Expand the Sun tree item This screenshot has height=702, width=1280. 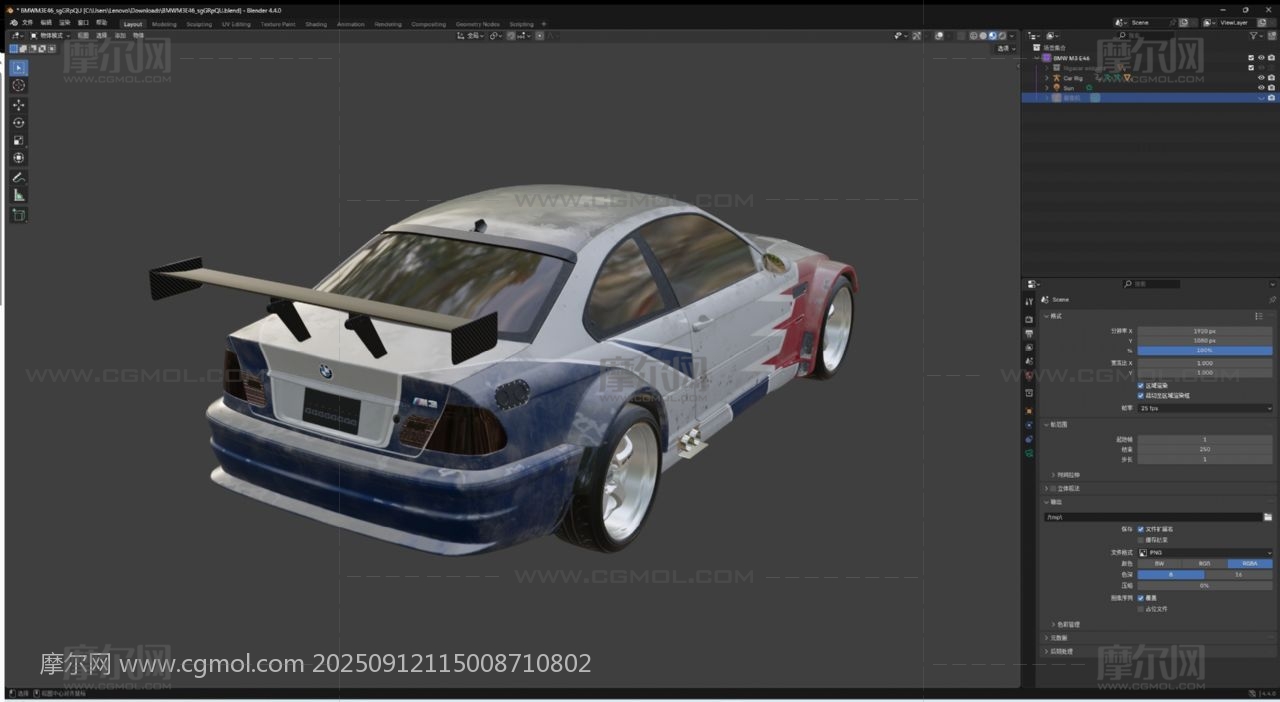[x=1047, y=88]
